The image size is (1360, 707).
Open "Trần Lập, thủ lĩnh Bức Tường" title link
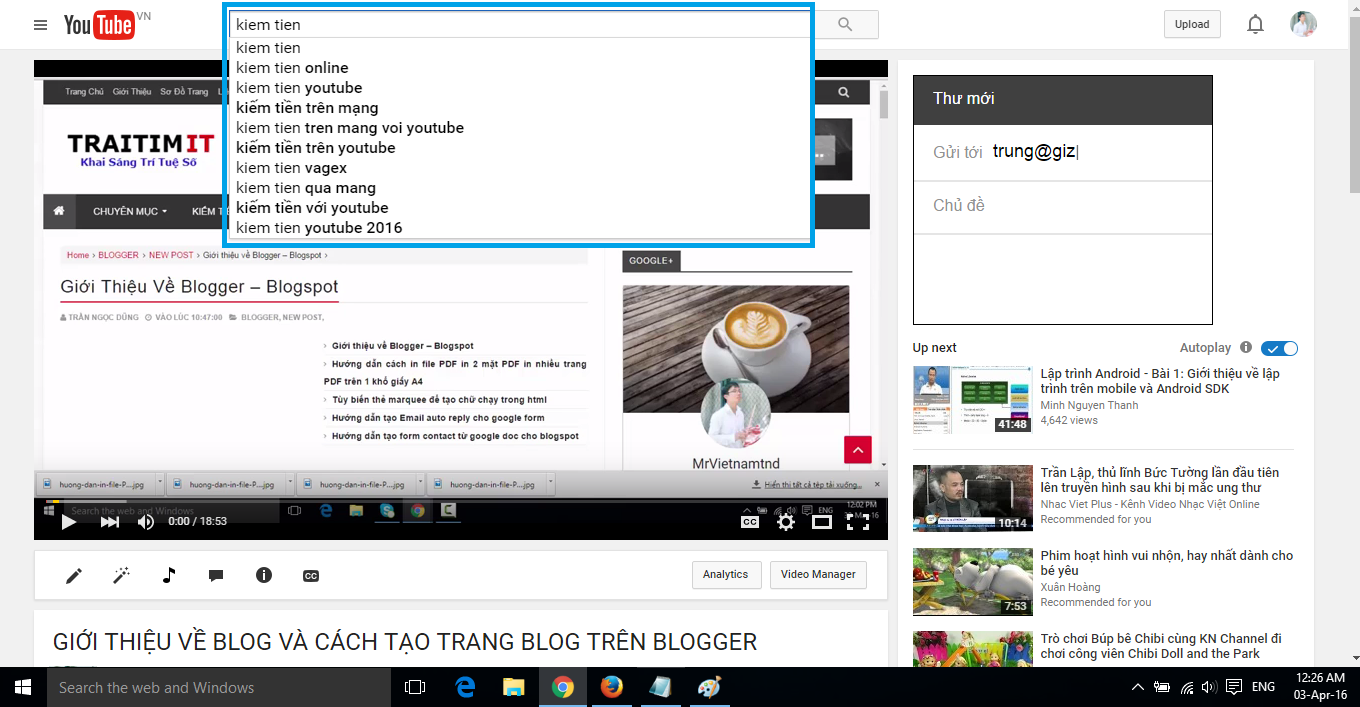[1160, 480]
